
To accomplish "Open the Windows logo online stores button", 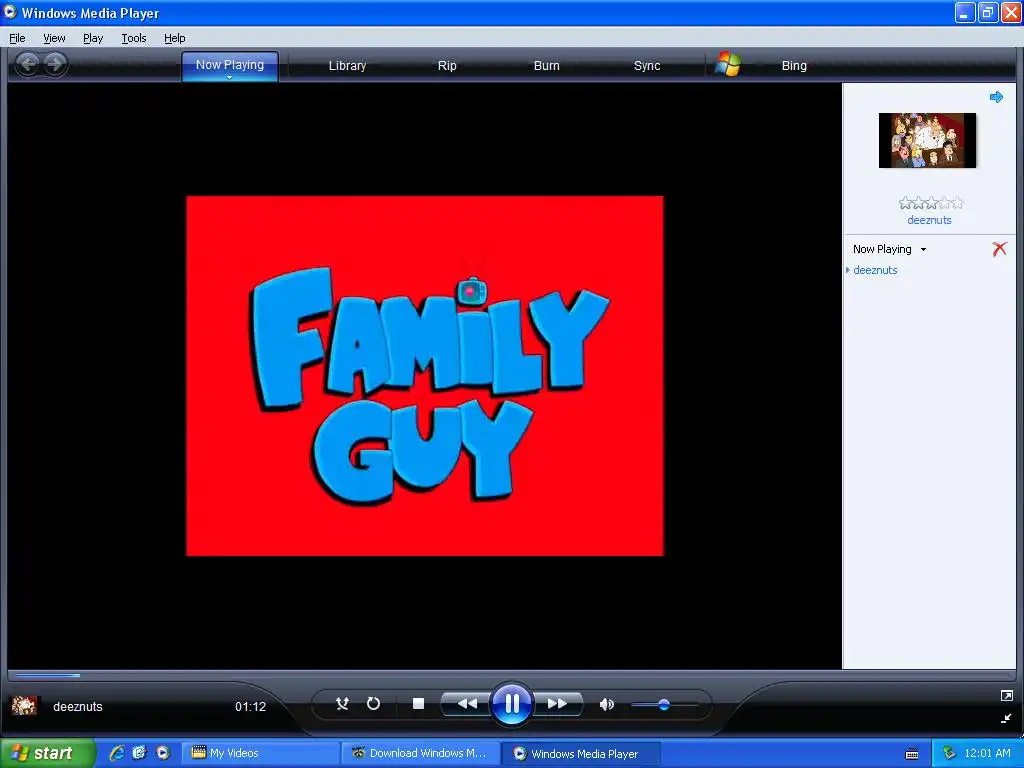I will click(728, 65).
